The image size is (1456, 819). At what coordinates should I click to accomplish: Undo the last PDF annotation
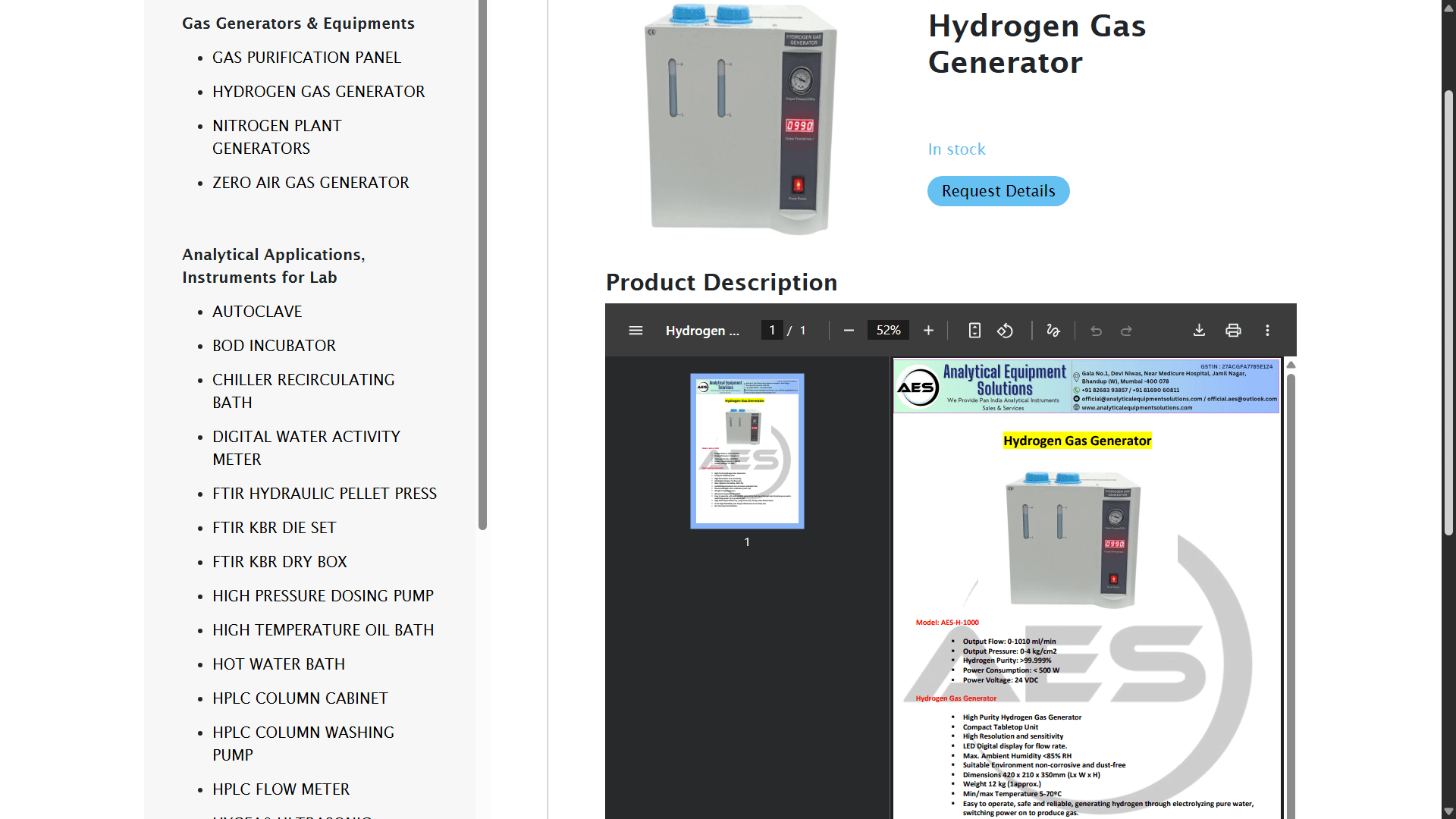(1096, 330)
